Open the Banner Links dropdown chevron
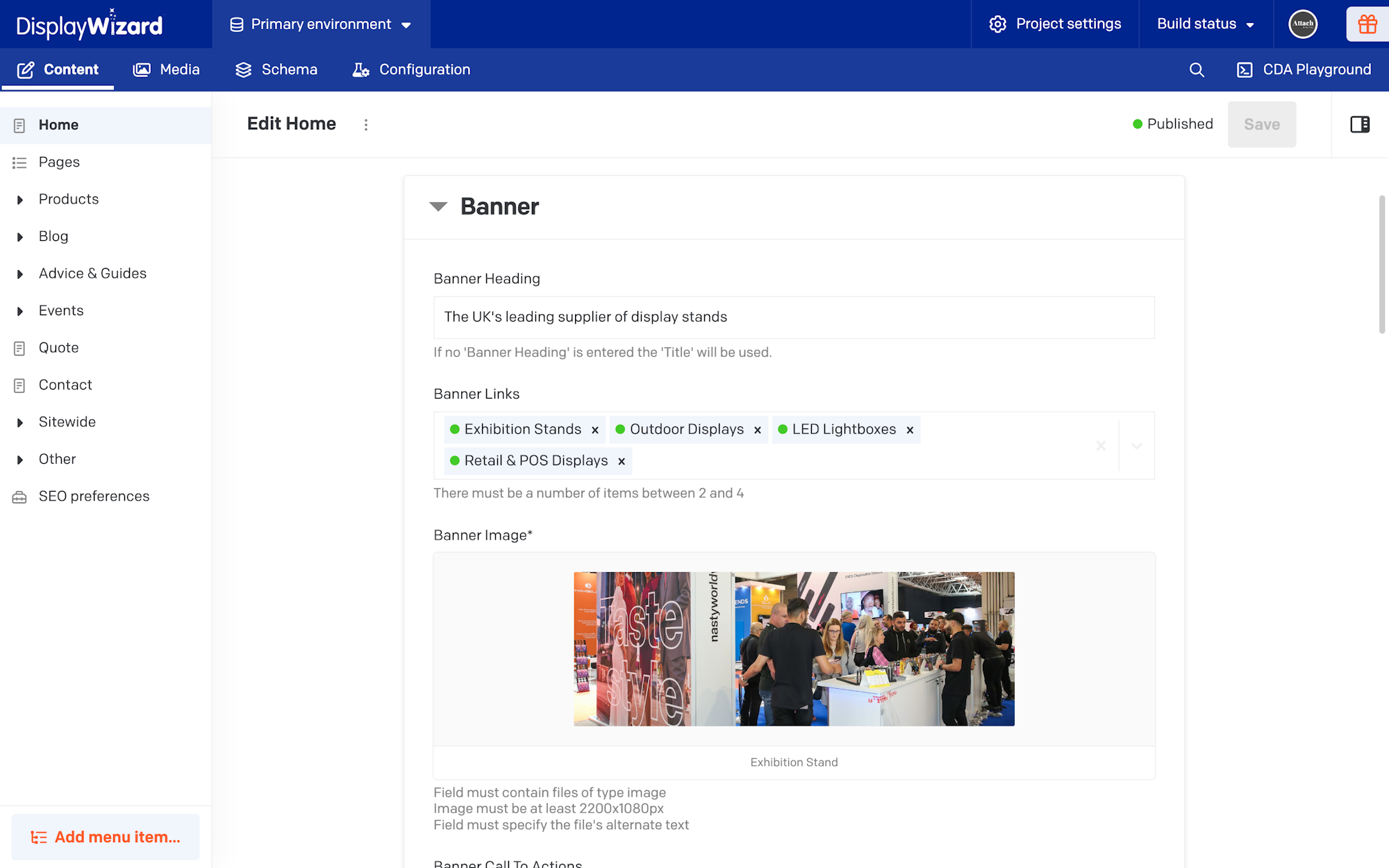1389x868 pixels. pyautogui.click(x=1137, y=446)
